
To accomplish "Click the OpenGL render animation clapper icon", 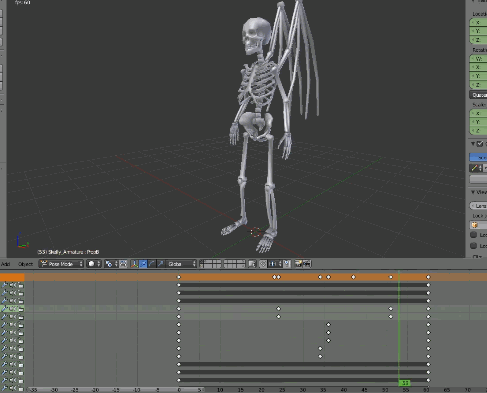I will pyautogui.click(x=307, y=264).
